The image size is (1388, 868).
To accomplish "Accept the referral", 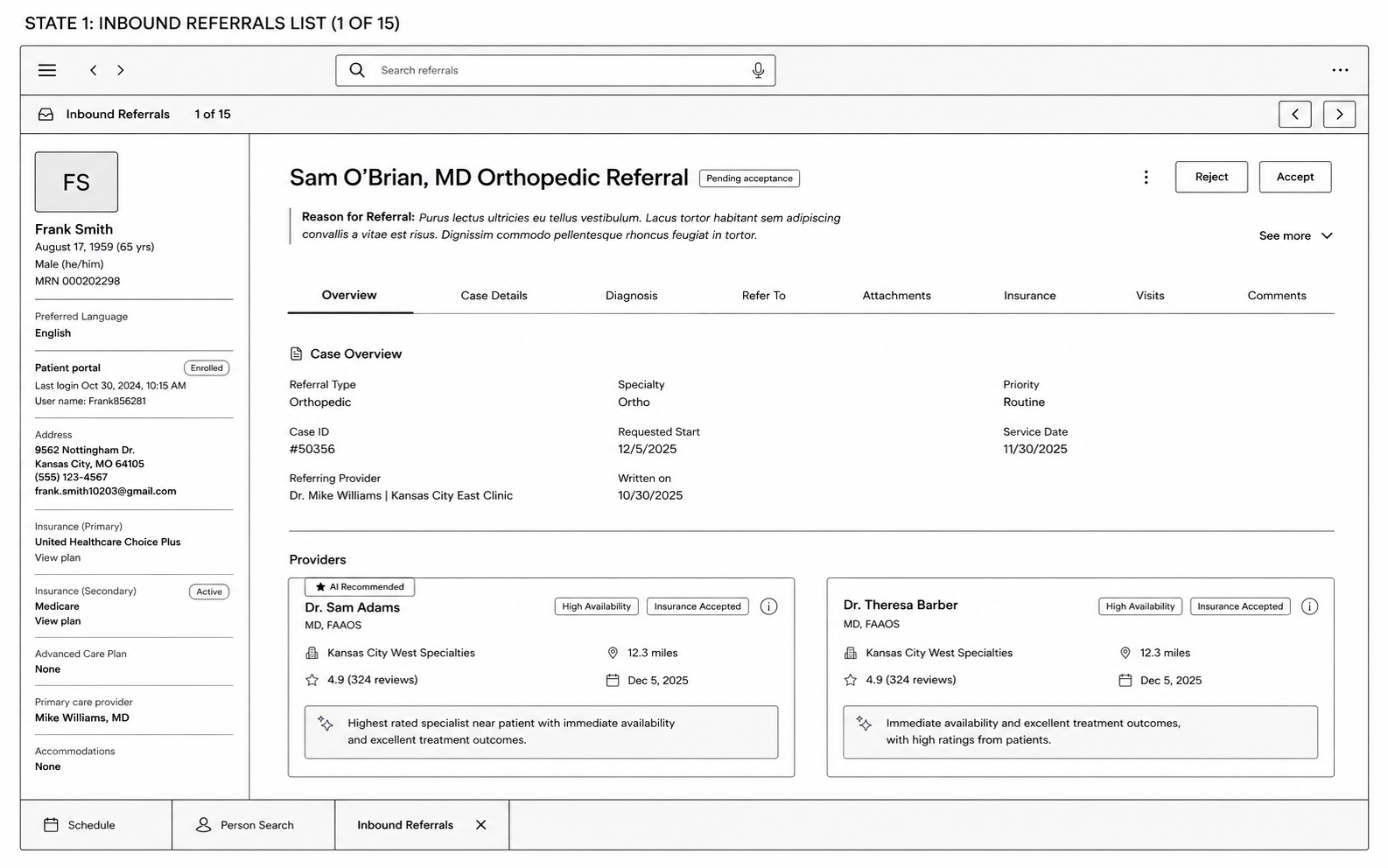I will coord(1294,177).
